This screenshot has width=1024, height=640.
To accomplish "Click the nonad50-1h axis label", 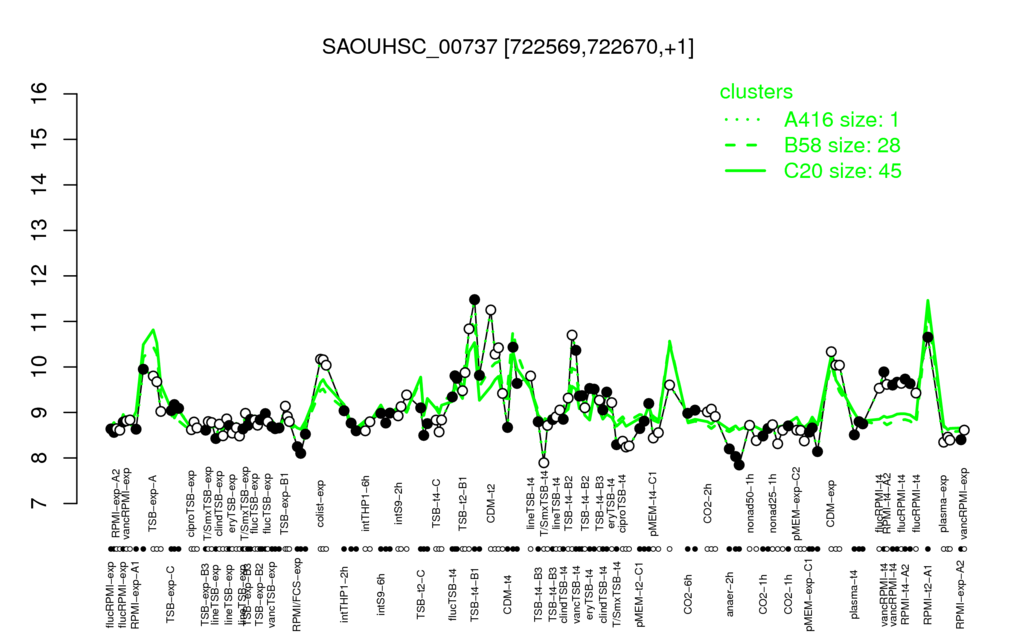I will (750, 504).
